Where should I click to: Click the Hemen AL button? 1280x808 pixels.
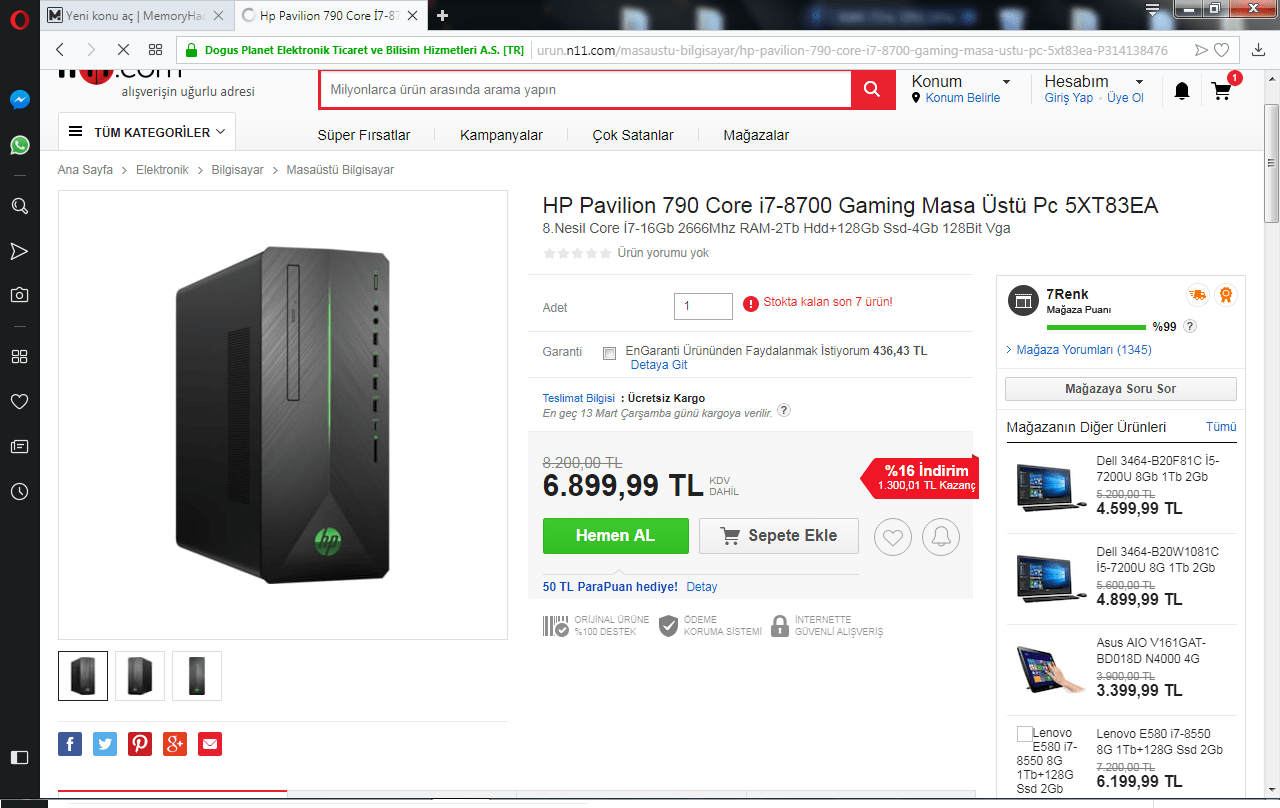click(x=615, y=536)
